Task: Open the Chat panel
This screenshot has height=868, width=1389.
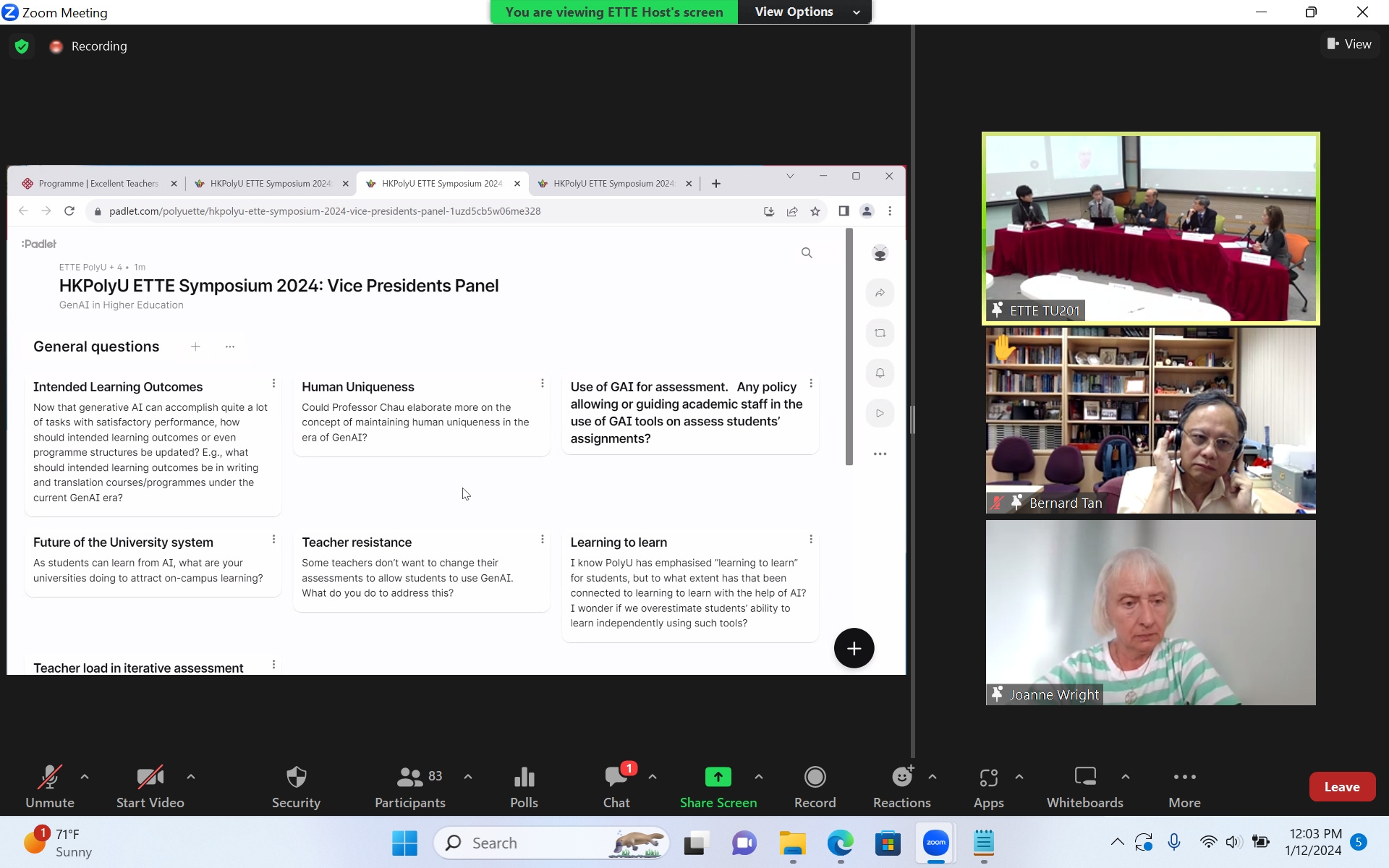Action: (x=616, y=786)
